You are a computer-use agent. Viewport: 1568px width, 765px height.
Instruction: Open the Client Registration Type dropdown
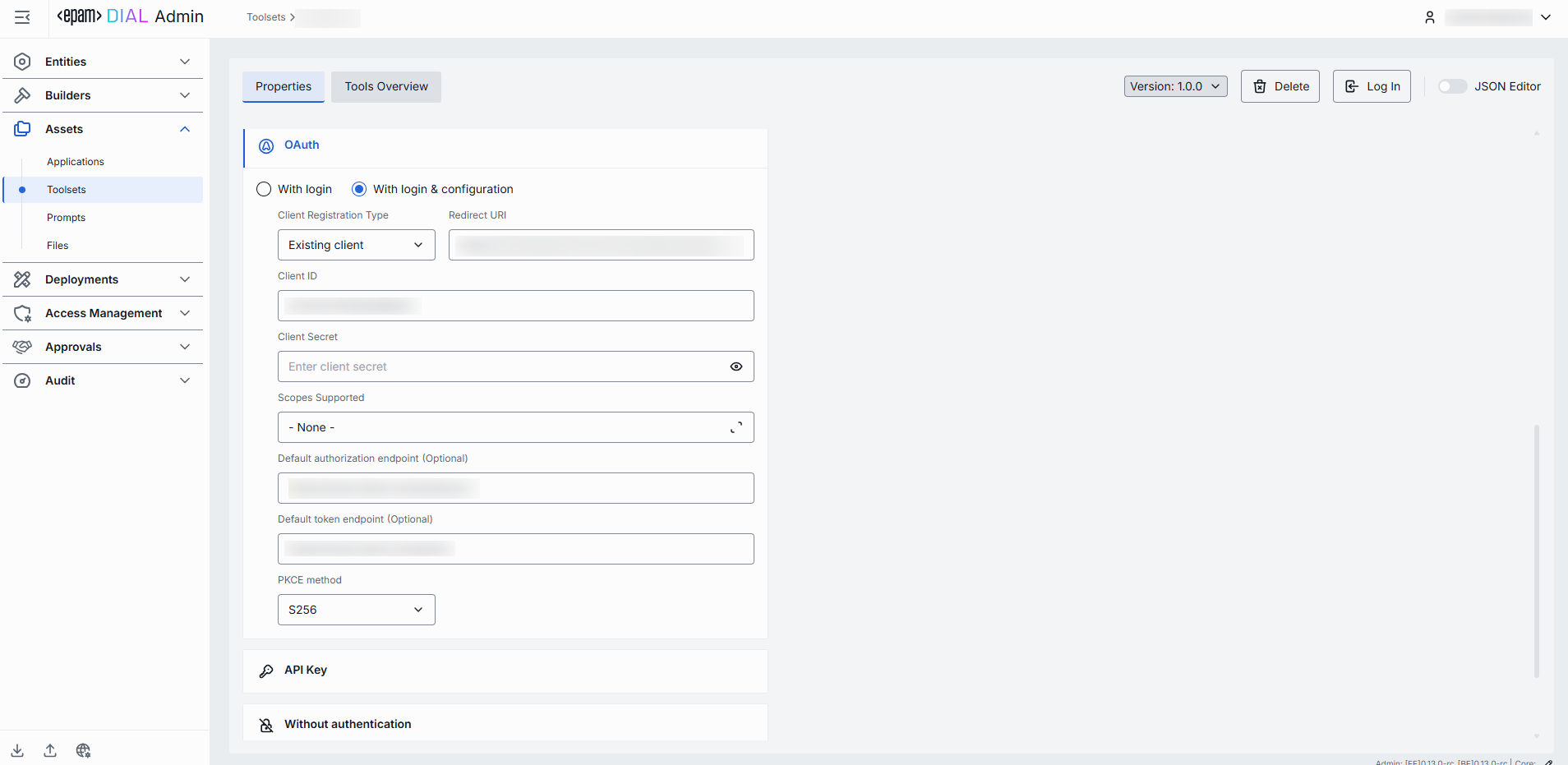[356, 245]
